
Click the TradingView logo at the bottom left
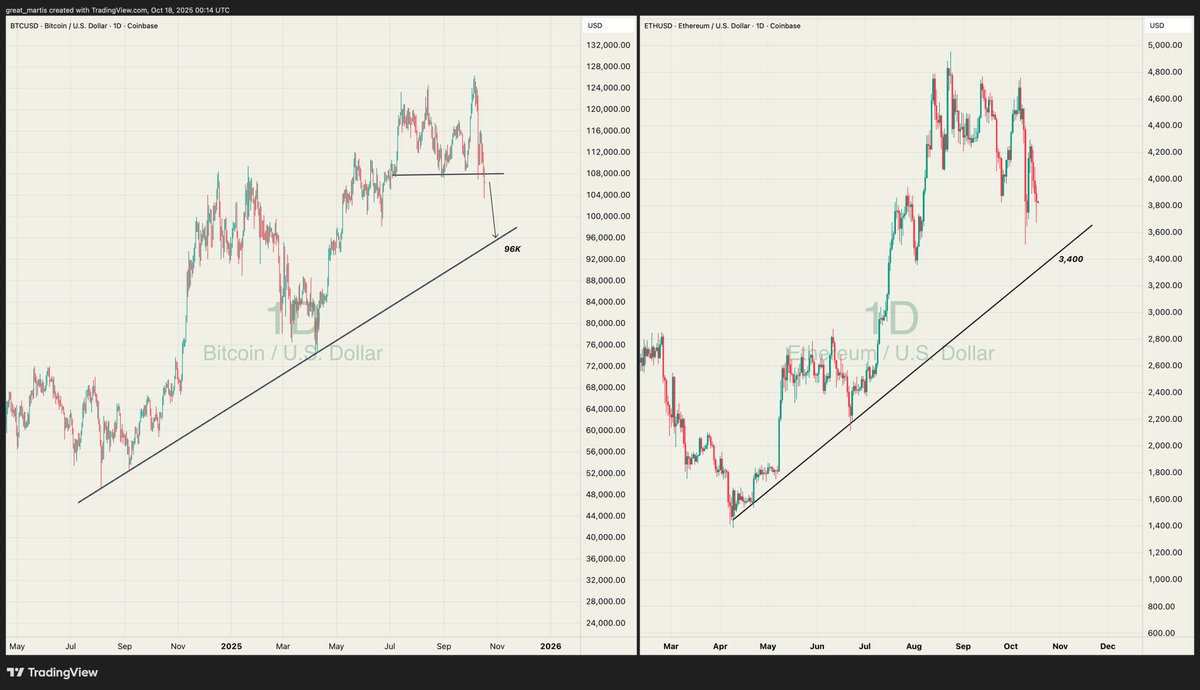pyautogui.click(x=51, y=672)
